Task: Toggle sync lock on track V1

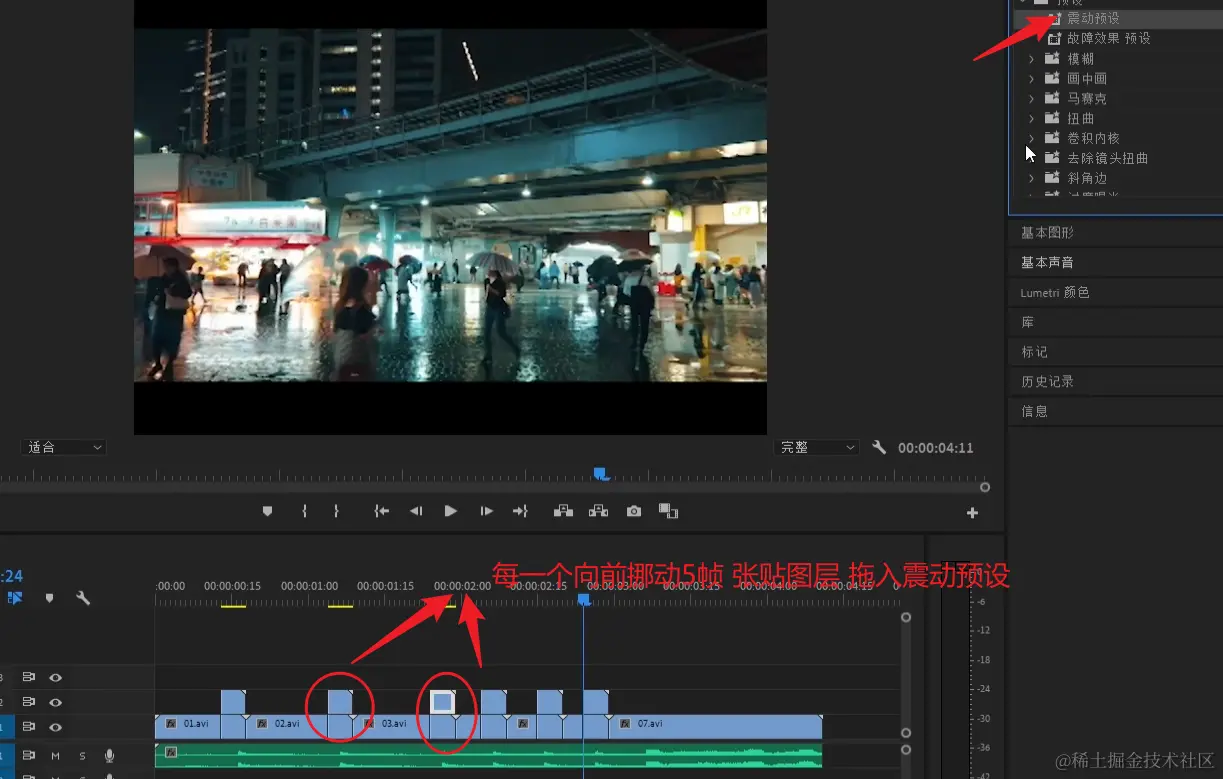Action: 29,727
